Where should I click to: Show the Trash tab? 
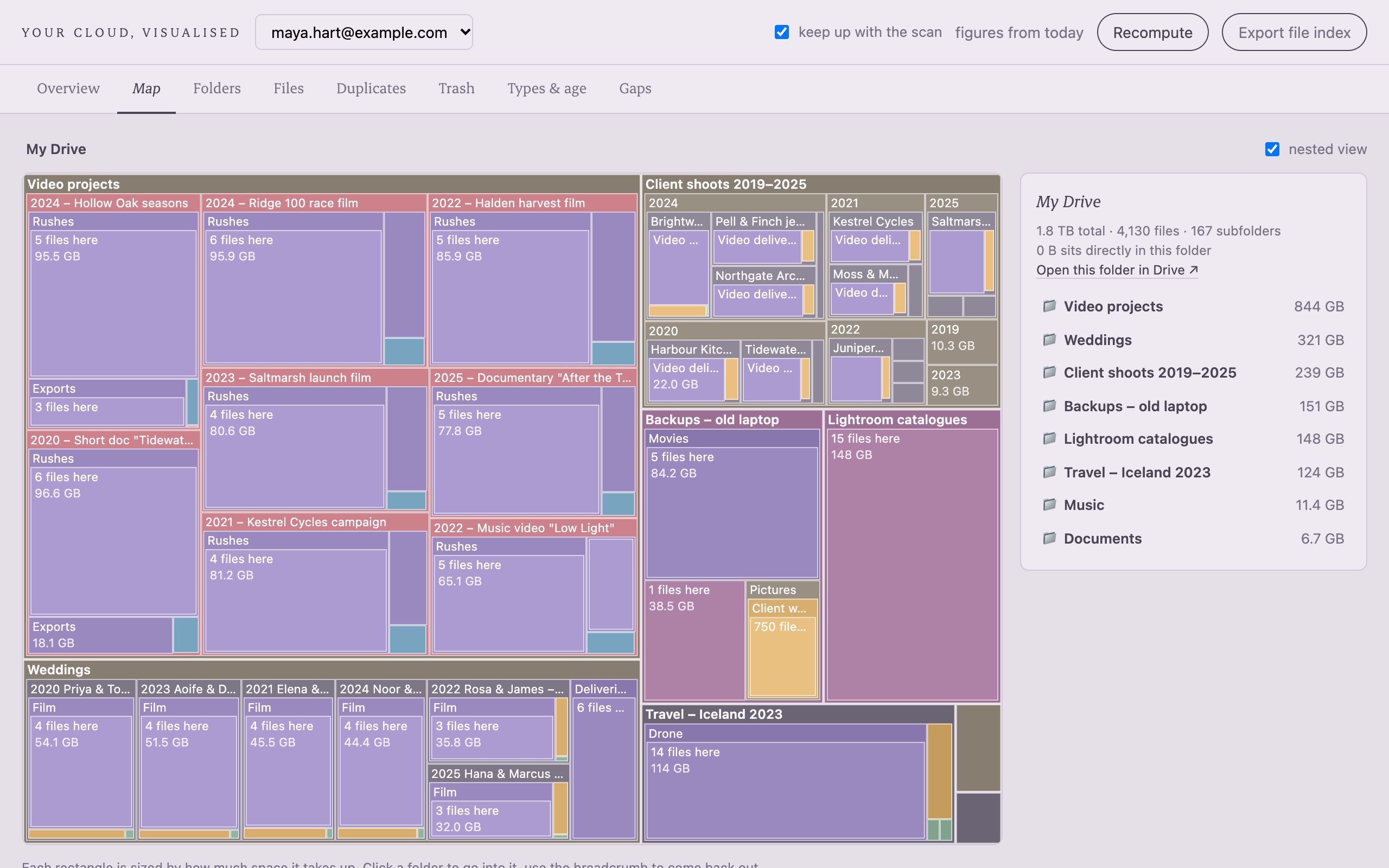coord(456,88)
